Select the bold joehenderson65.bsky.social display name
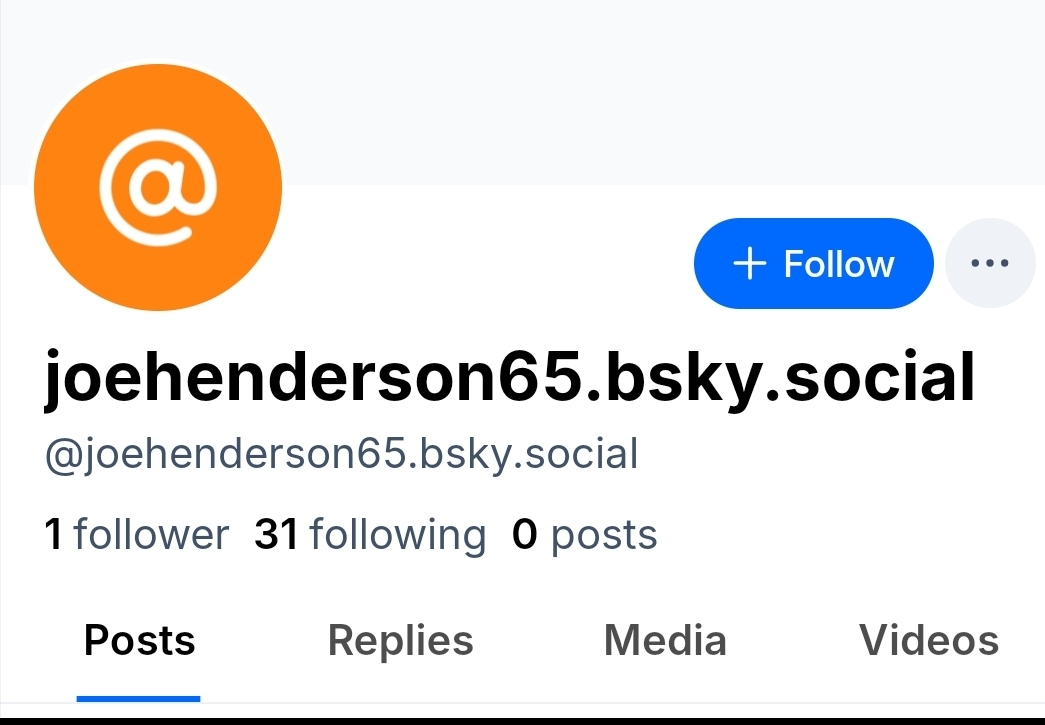 510,377
